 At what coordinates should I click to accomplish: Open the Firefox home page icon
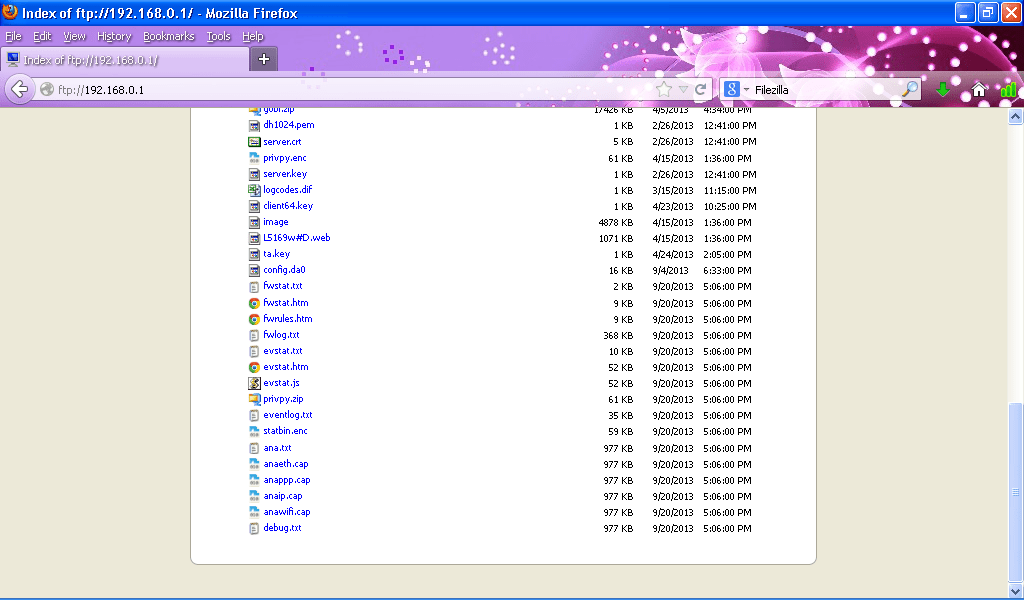coord(978,89)
